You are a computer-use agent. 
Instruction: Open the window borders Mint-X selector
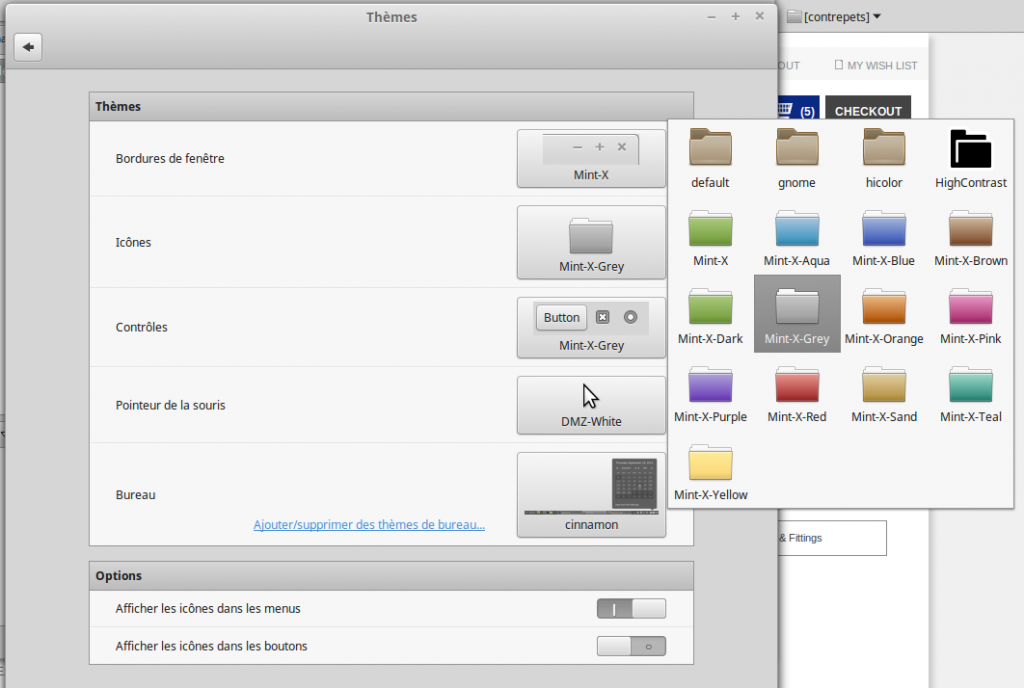[591, 159]
